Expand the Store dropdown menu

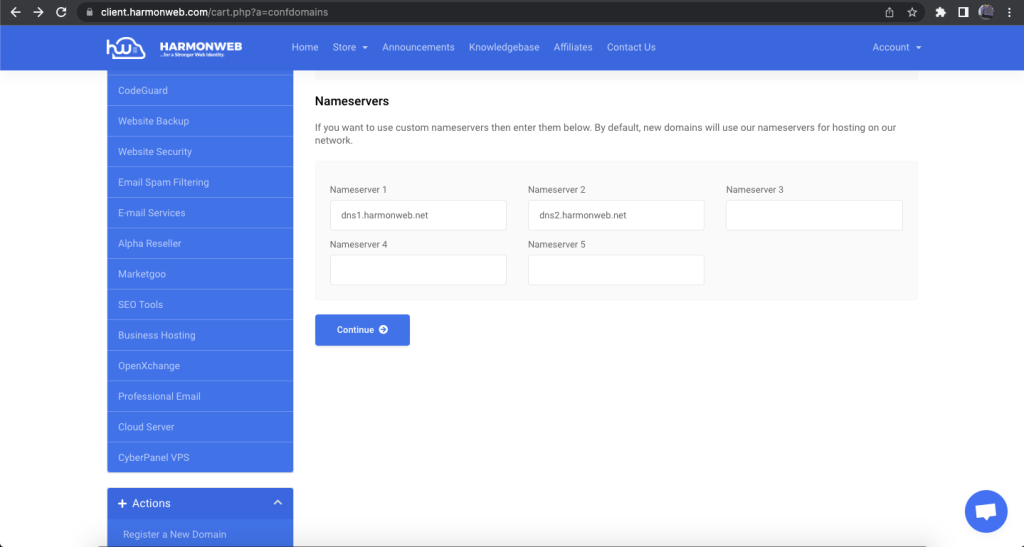click(x=350, y=47)
